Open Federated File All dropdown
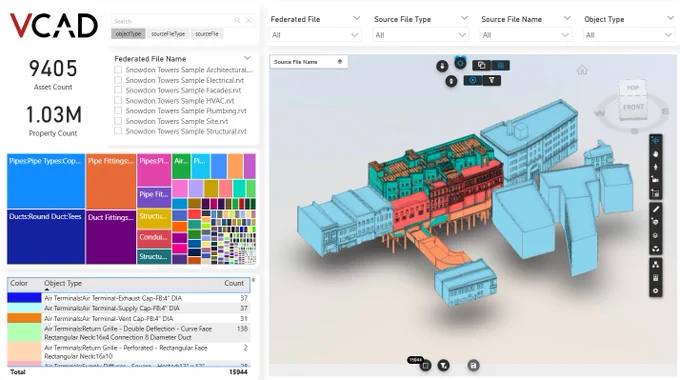This screenshot has height=380, width=680. 315,35
